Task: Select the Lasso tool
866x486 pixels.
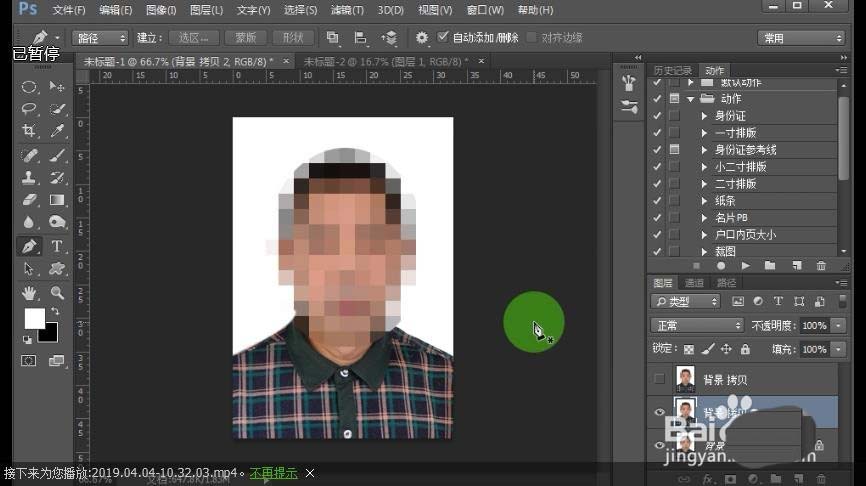Action: [x=29, y=109]
